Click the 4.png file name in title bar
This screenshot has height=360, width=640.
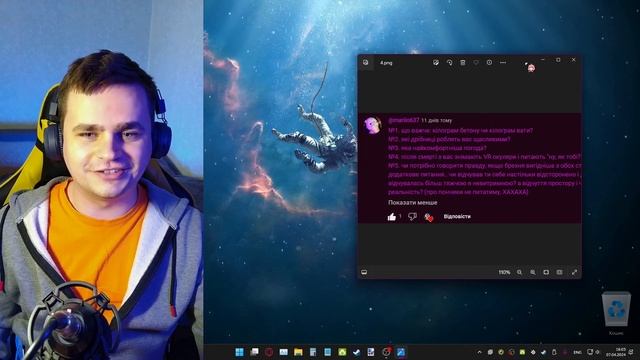pyautogui.click(x=386, y=63)
